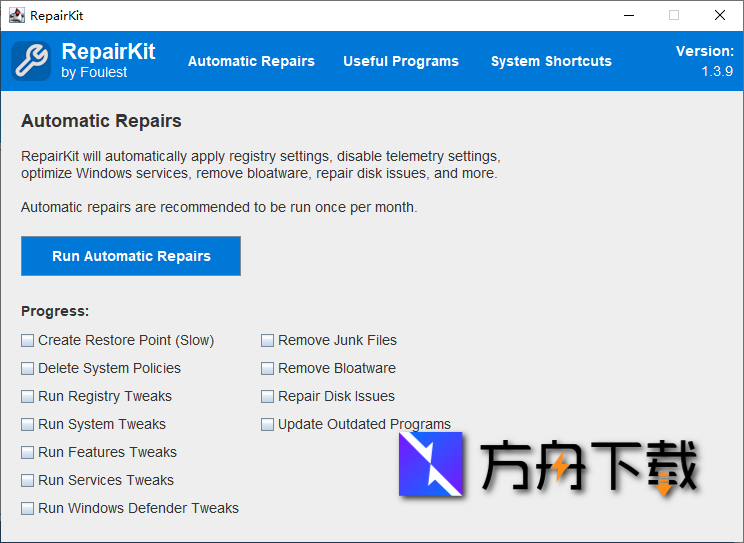
Task: Click the RepairKit wrench logo icon
Action: pyautogui.click(x=31, y=61)
